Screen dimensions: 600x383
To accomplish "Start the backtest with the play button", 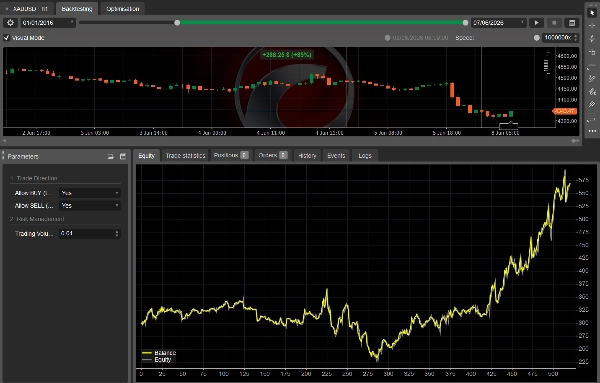I will pos(536,23).
